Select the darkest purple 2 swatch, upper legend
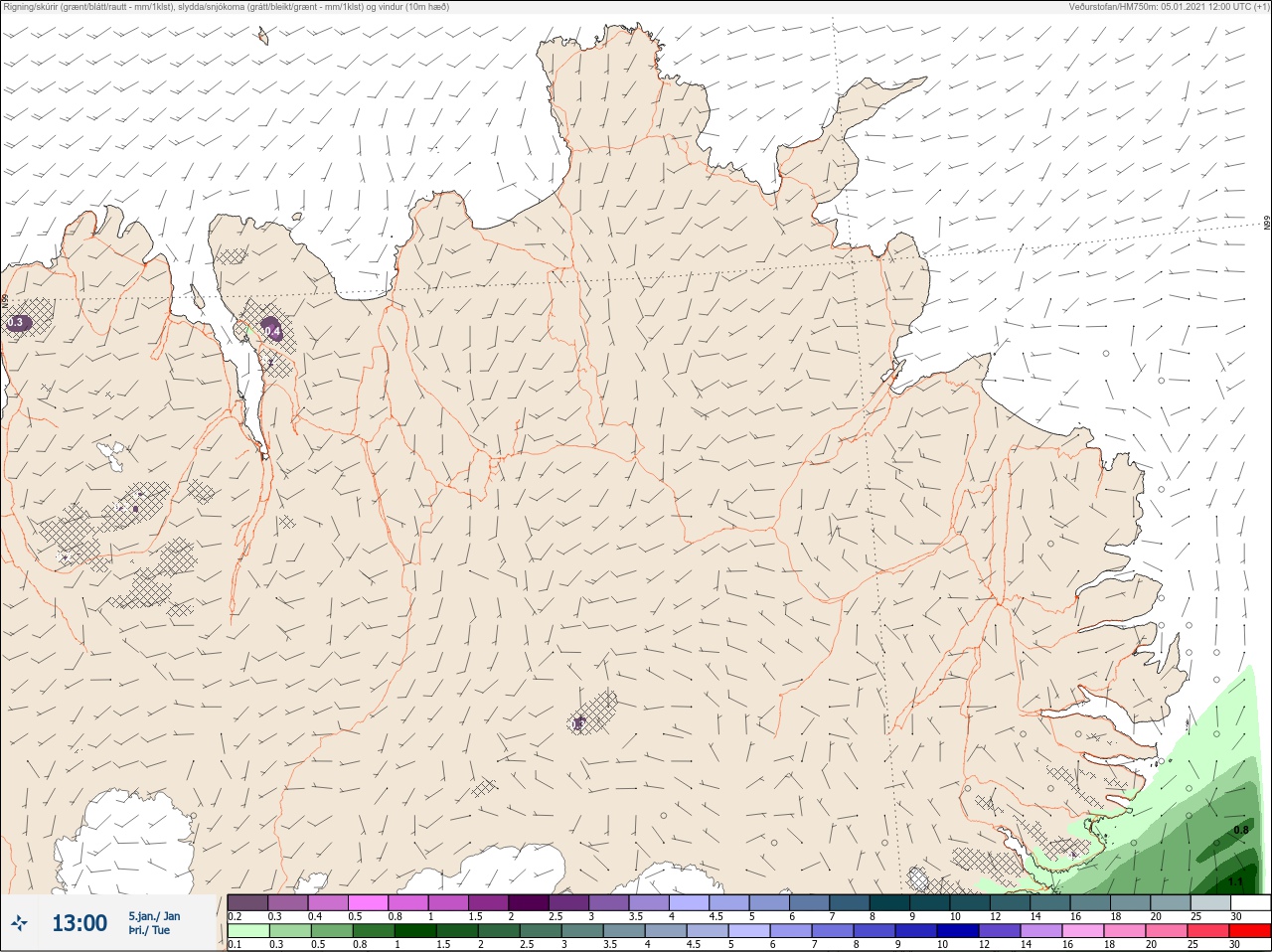The height and width of the screenshot is (952, 1272). (529, 902)
